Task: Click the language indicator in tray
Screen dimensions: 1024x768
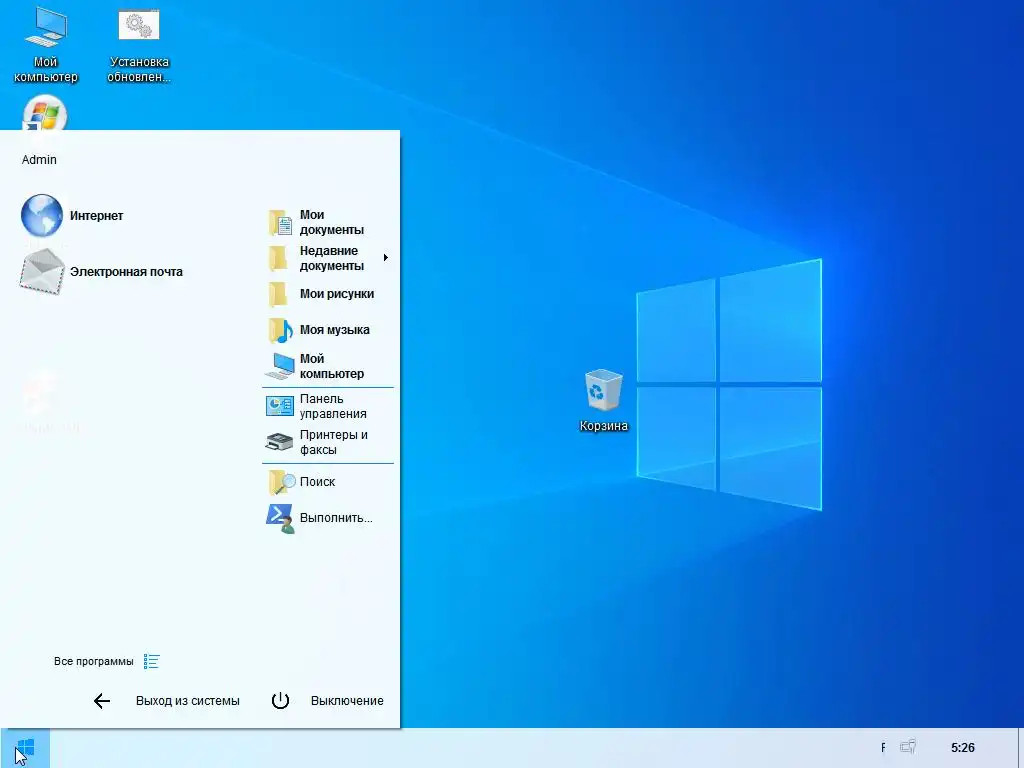Action: [883, 747]
